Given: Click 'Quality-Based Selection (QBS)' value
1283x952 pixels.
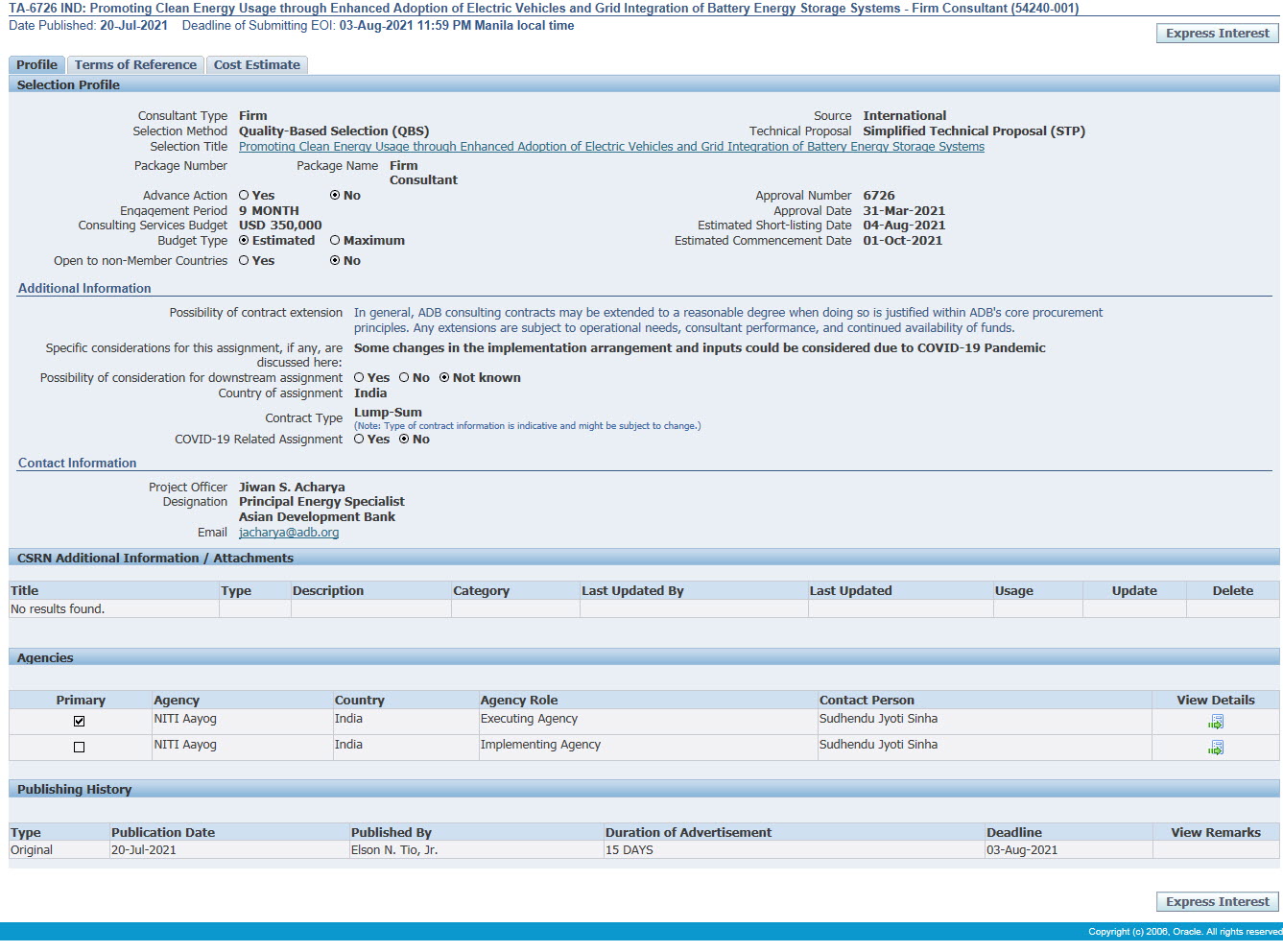Looking at the screenshot, I should [x=334, y=131].
